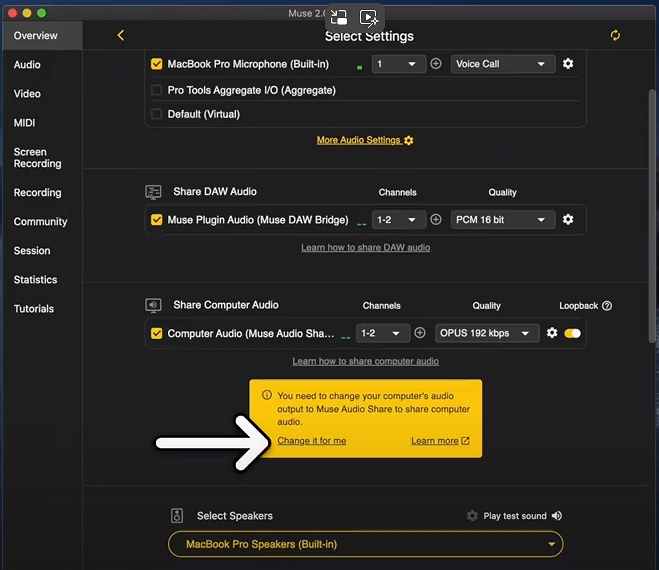The width and height of the screenshot is (659, 570).
Task: Open the Statistics sidebar section
Action: [35, 280]
